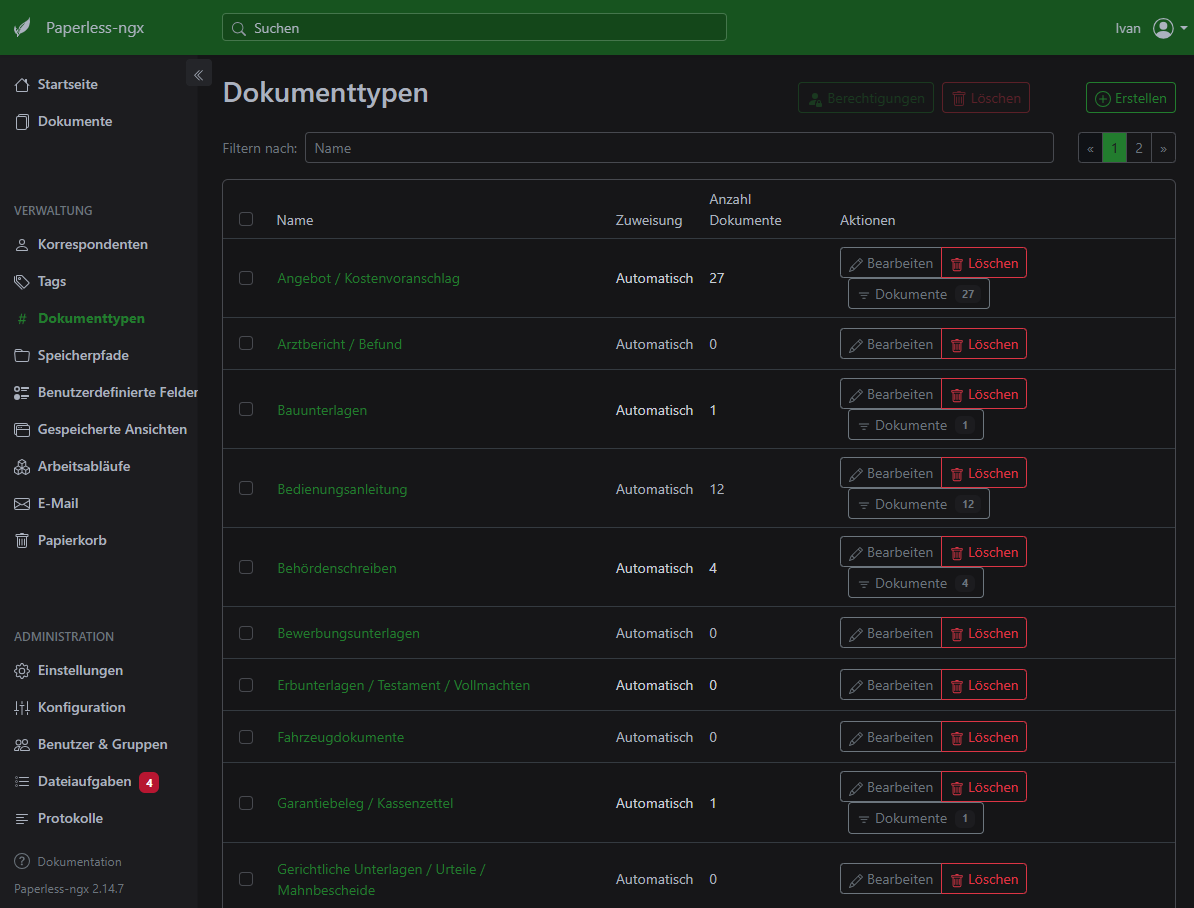Image resolution: width=1194 pixels, height=908 pixels.
Task: Open the Dokumente 12 dropdown for Bedienungsanleitung
Action: pyautogui.click(x=918, y=503)
